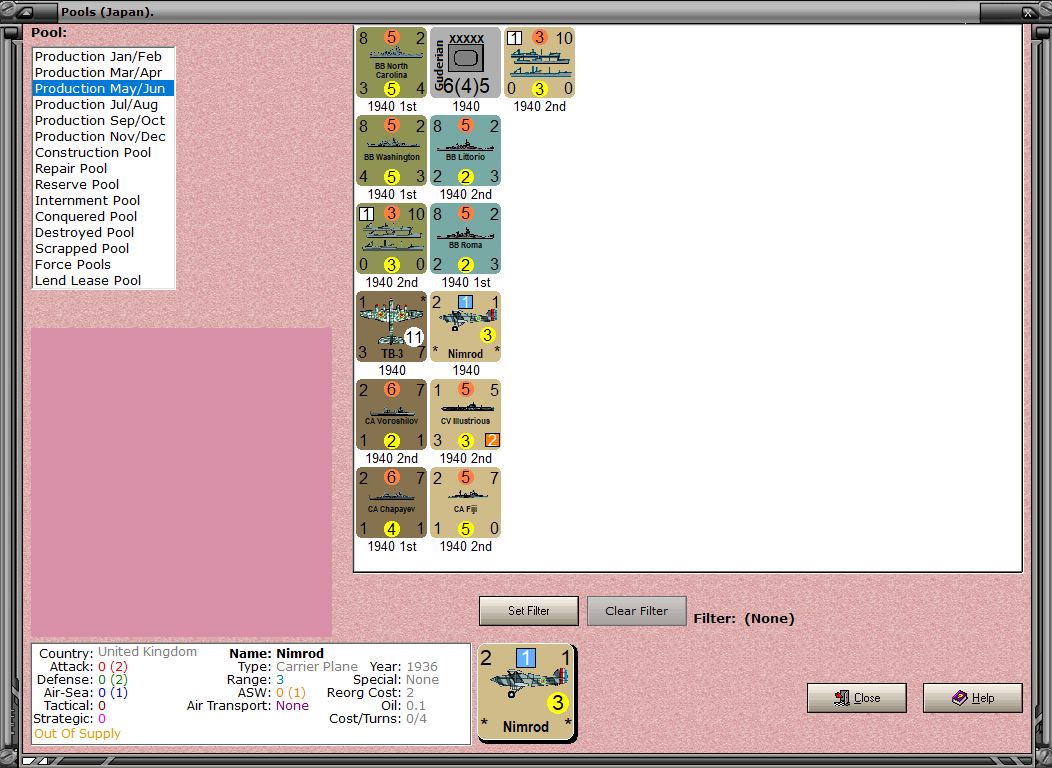Select the convoy counter above TB-3
The image size is (1052, 768).
click(392, 239)
